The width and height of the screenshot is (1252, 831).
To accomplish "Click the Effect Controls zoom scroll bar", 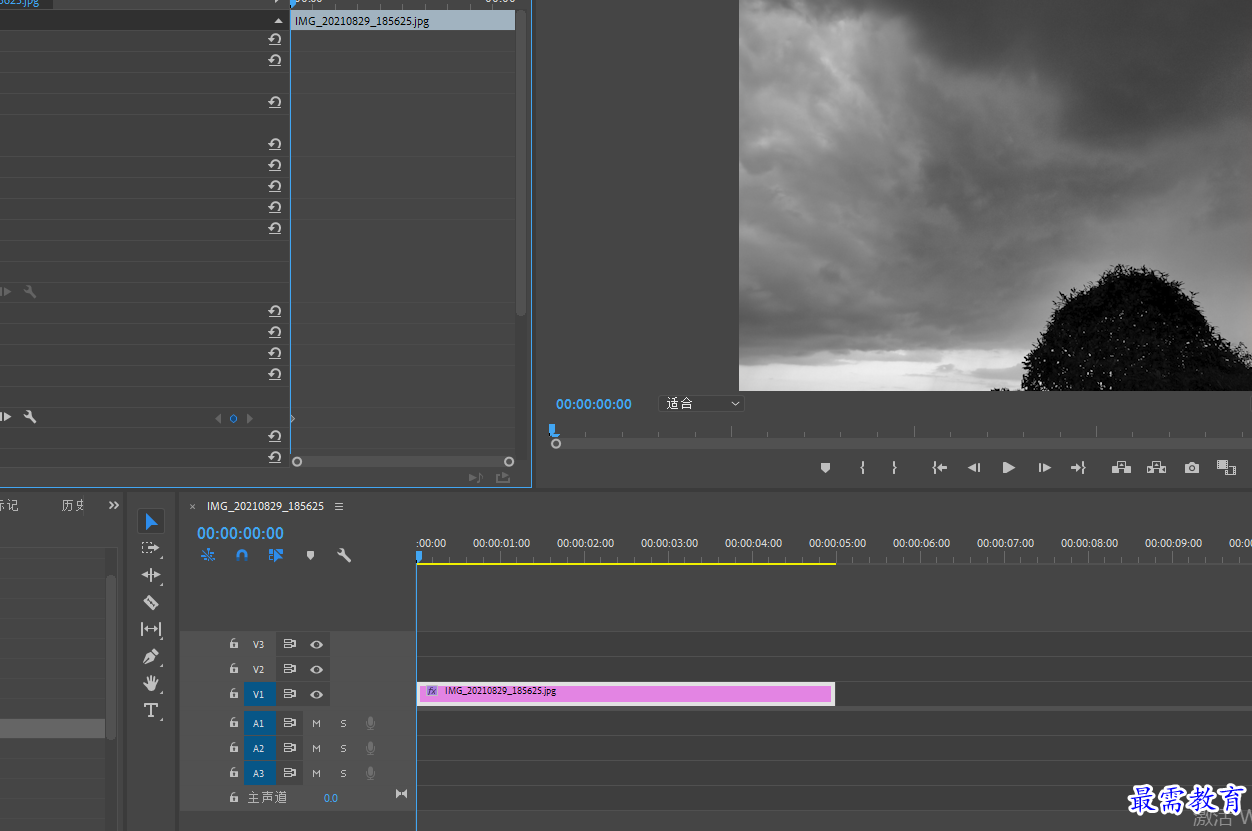I will pyautogui.click(x=403, y=461).
